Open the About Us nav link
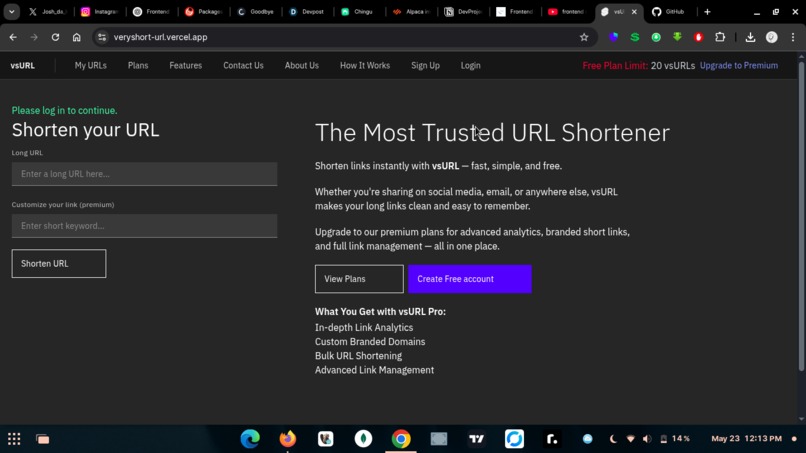This screenshot has width=806, height=453. click(302, 66)
